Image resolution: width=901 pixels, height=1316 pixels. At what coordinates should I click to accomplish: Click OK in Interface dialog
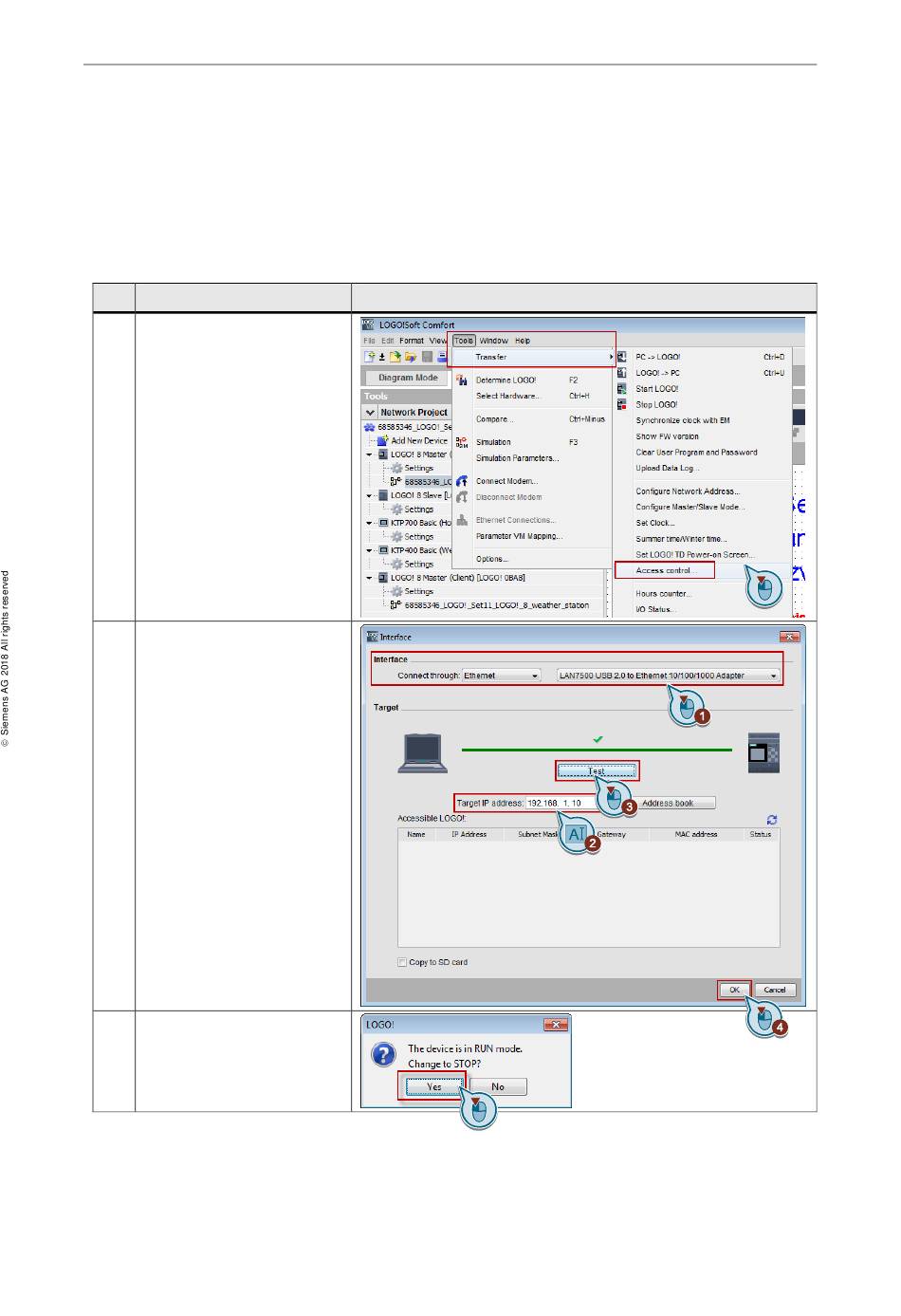coord(734,990)
